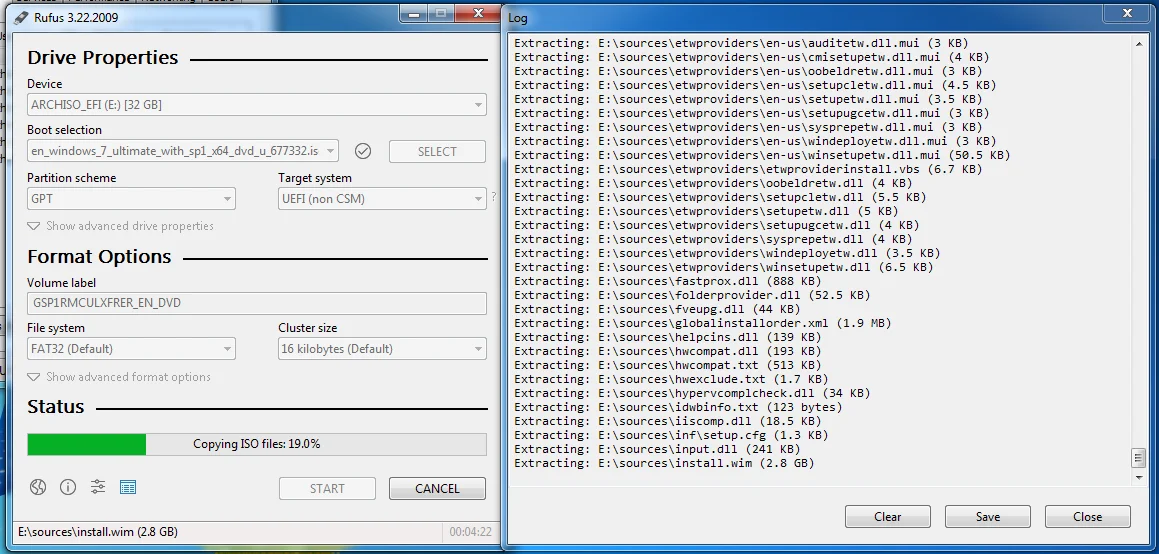Open the Cluster size dropdown
This screenshot has height=554, width=1159.
(x=382, y=349)
